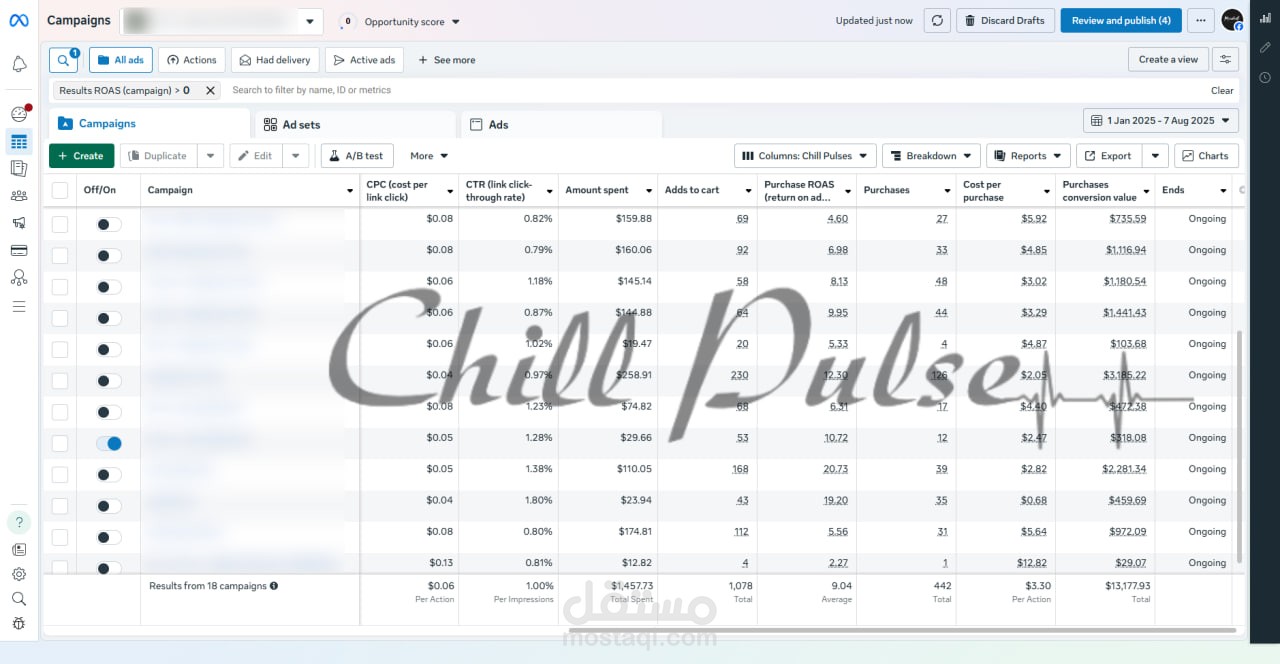Screen dimensions: 1280x664
Task: Open the Reports dropdown
Action: coord(1028,156)
